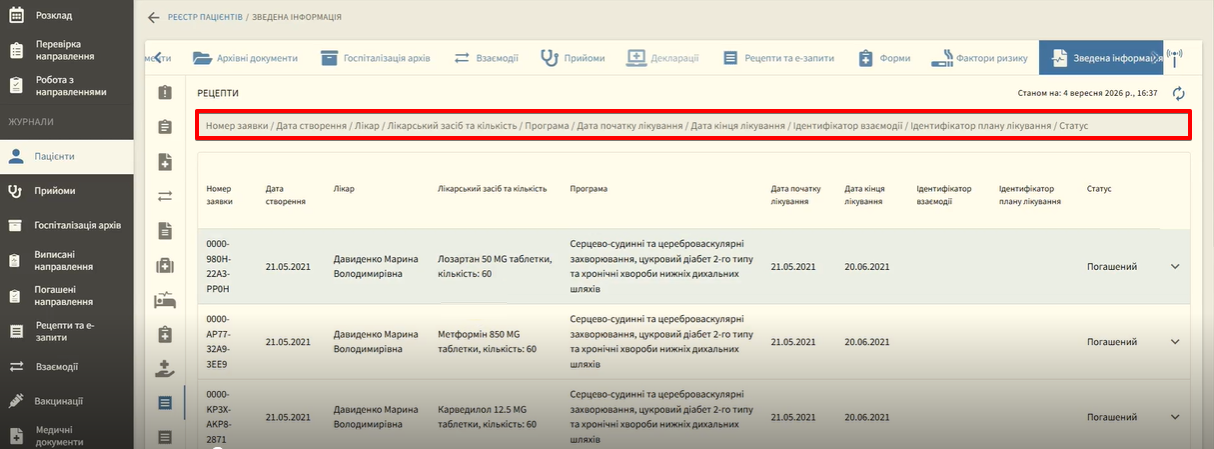Click the Реєстр пацієнтів breadcrumb link
This screenshot has height=449, width=1214.
[x=204, y=18]
